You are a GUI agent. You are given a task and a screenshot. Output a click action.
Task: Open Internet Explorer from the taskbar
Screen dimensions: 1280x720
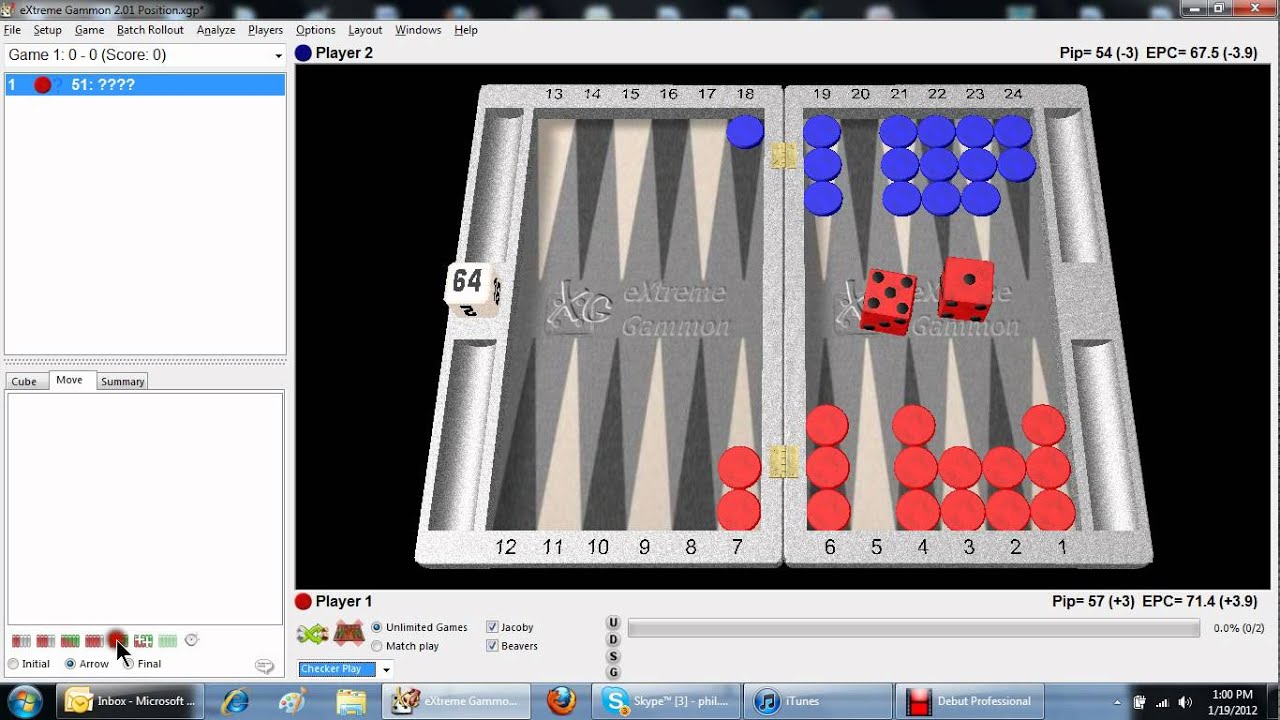(235, 701)
